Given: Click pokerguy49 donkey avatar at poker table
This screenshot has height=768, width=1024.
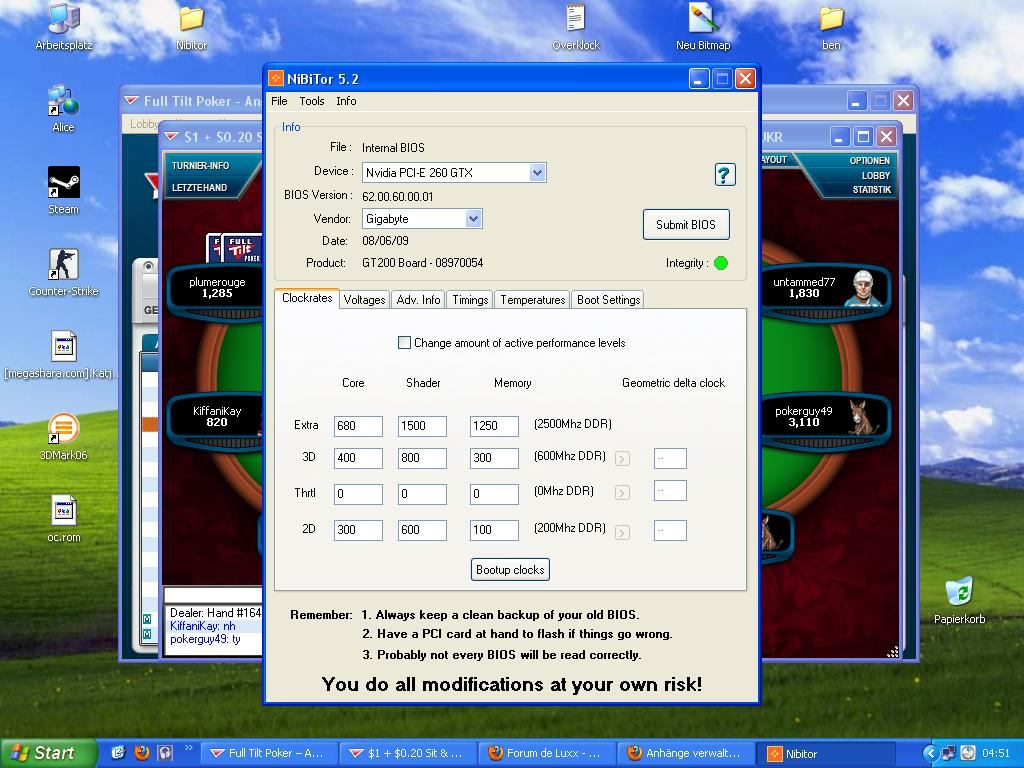Looking at the screenshot, I should pos(863,418).
